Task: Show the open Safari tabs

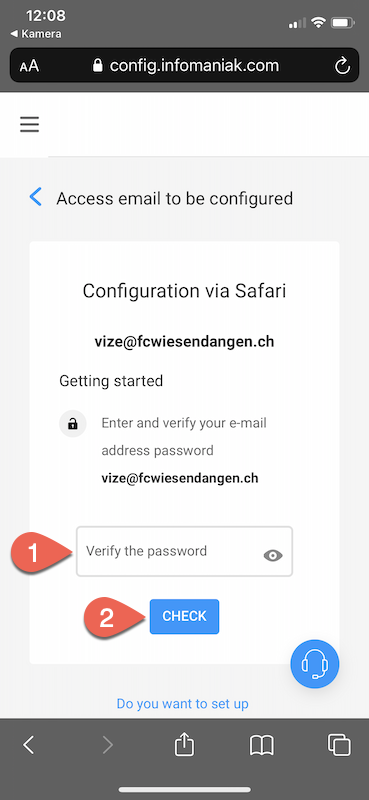Action: (339, 745)
